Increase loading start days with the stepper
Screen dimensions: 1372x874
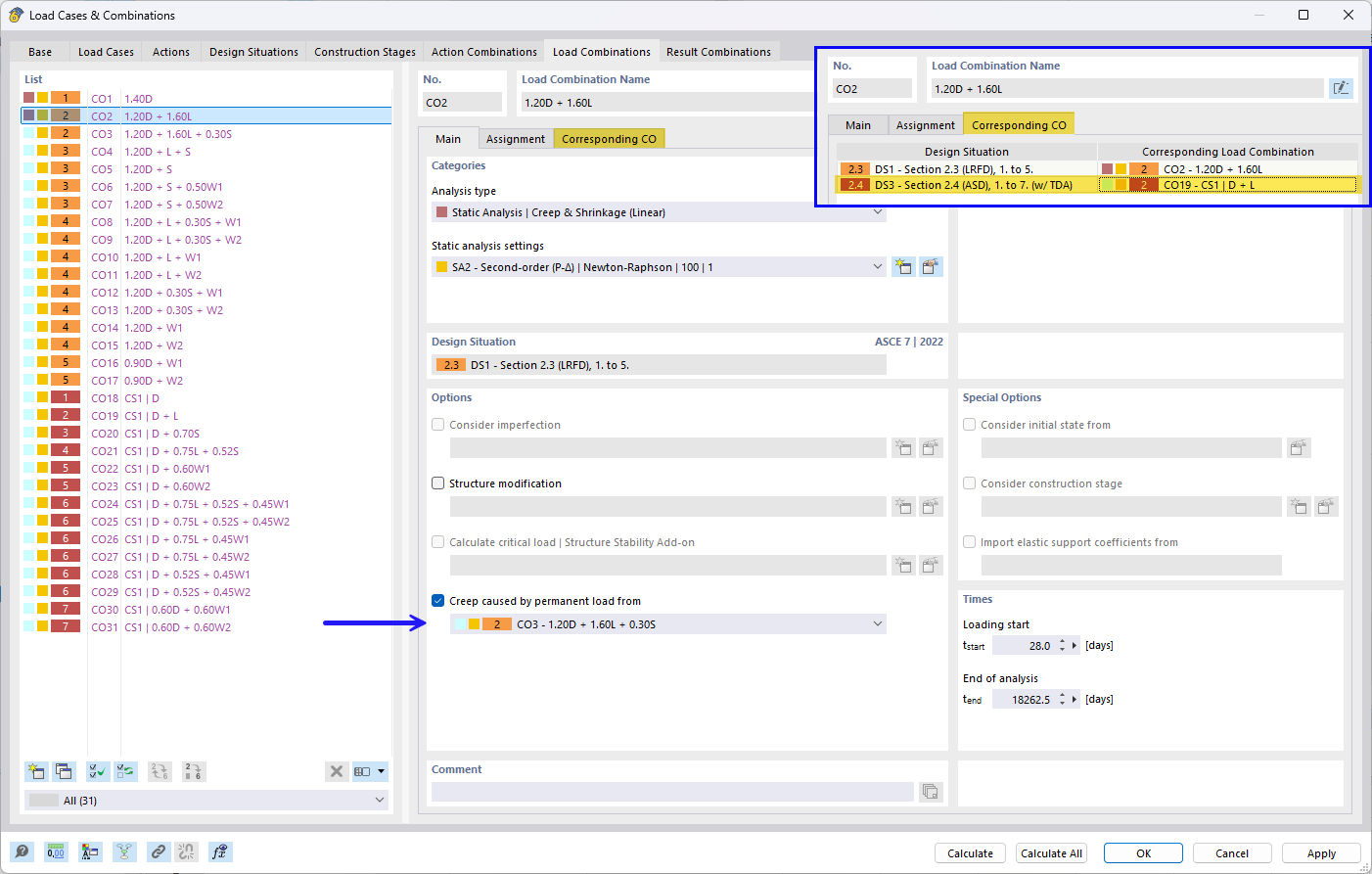coord(1063,640)
